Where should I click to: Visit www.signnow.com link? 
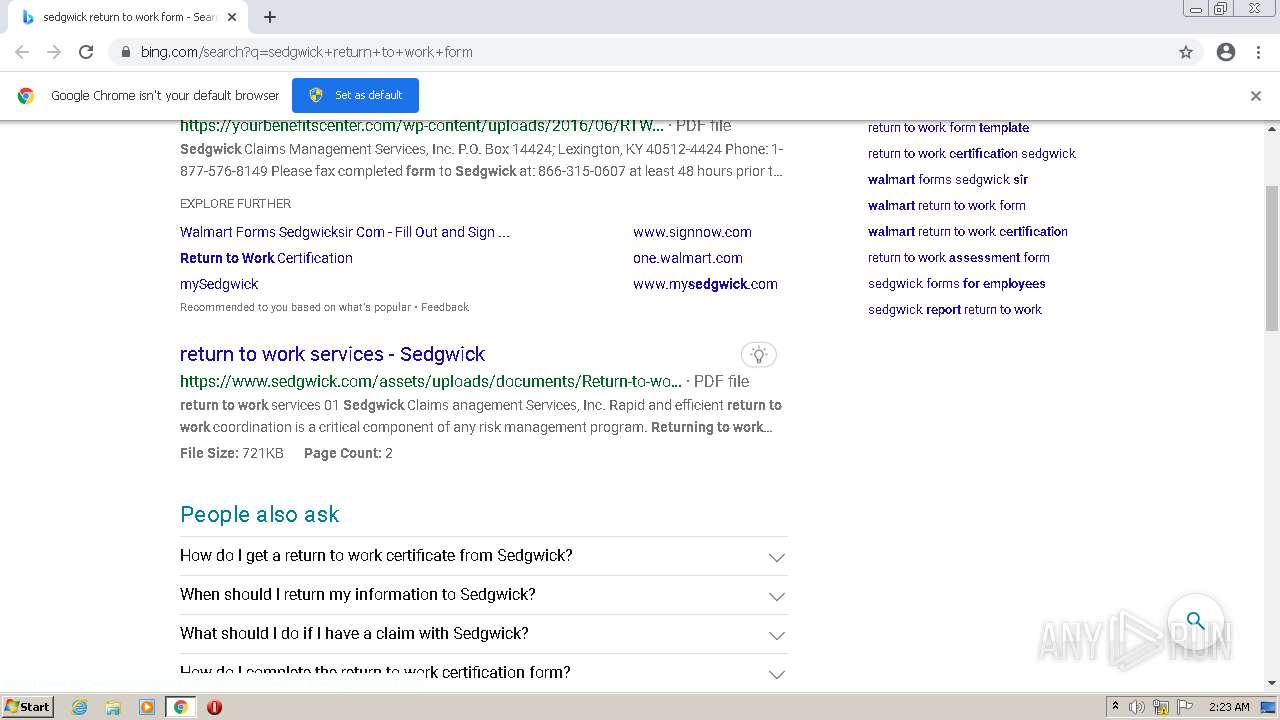[692, 232]
